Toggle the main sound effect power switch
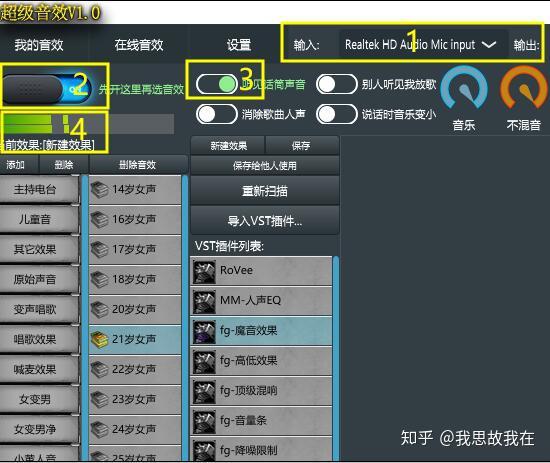The image size is (550, 463). (47, 89)
